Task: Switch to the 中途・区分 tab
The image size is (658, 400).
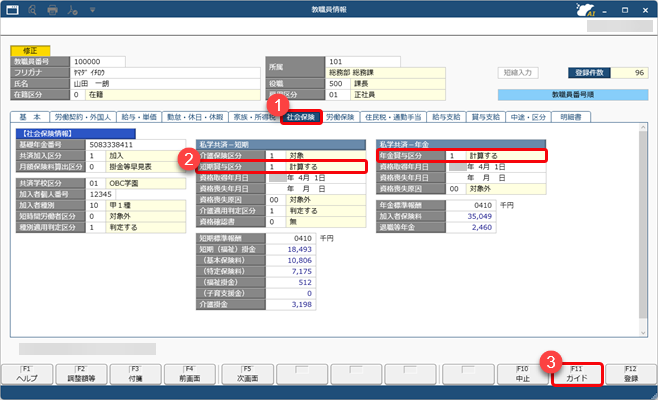Action: click(528, 117)
